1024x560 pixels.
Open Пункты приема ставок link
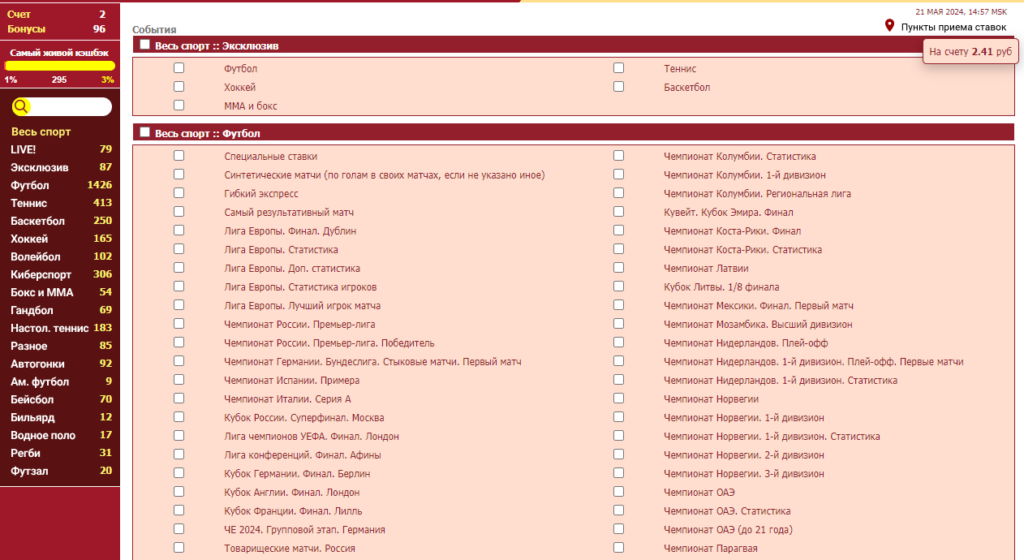pyautogui.click(x=953, y=27)
